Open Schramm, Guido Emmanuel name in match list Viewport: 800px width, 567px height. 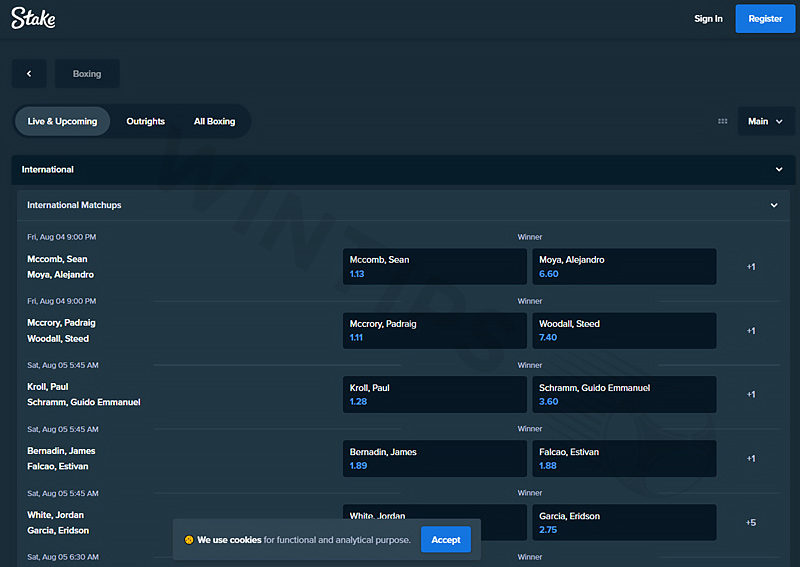(x=84, y=402)
